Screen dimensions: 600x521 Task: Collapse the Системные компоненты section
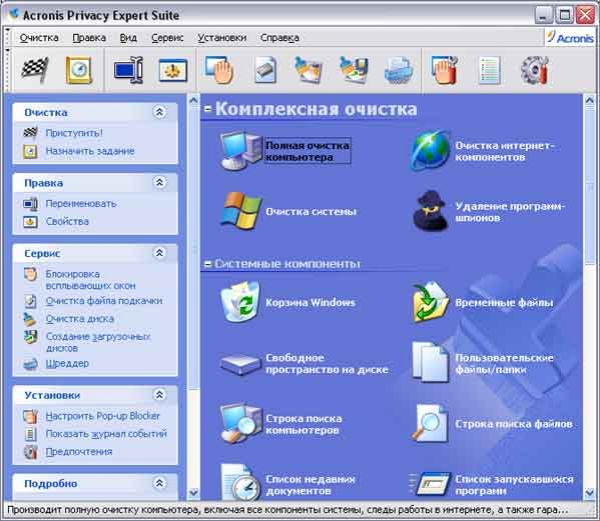pos(208,264)
